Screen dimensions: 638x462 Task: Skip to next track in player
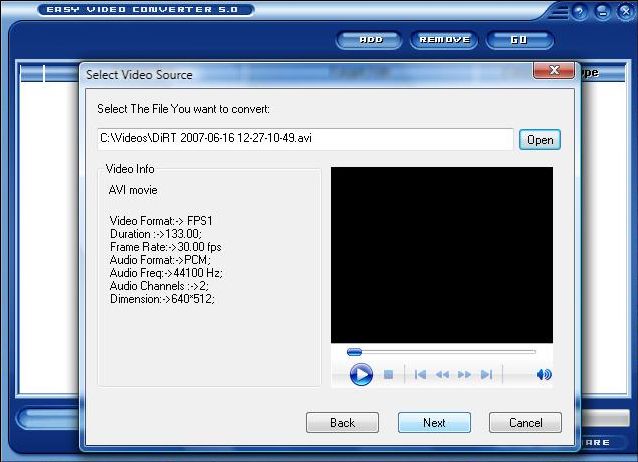pyautogui.click(x=486, y=375)
